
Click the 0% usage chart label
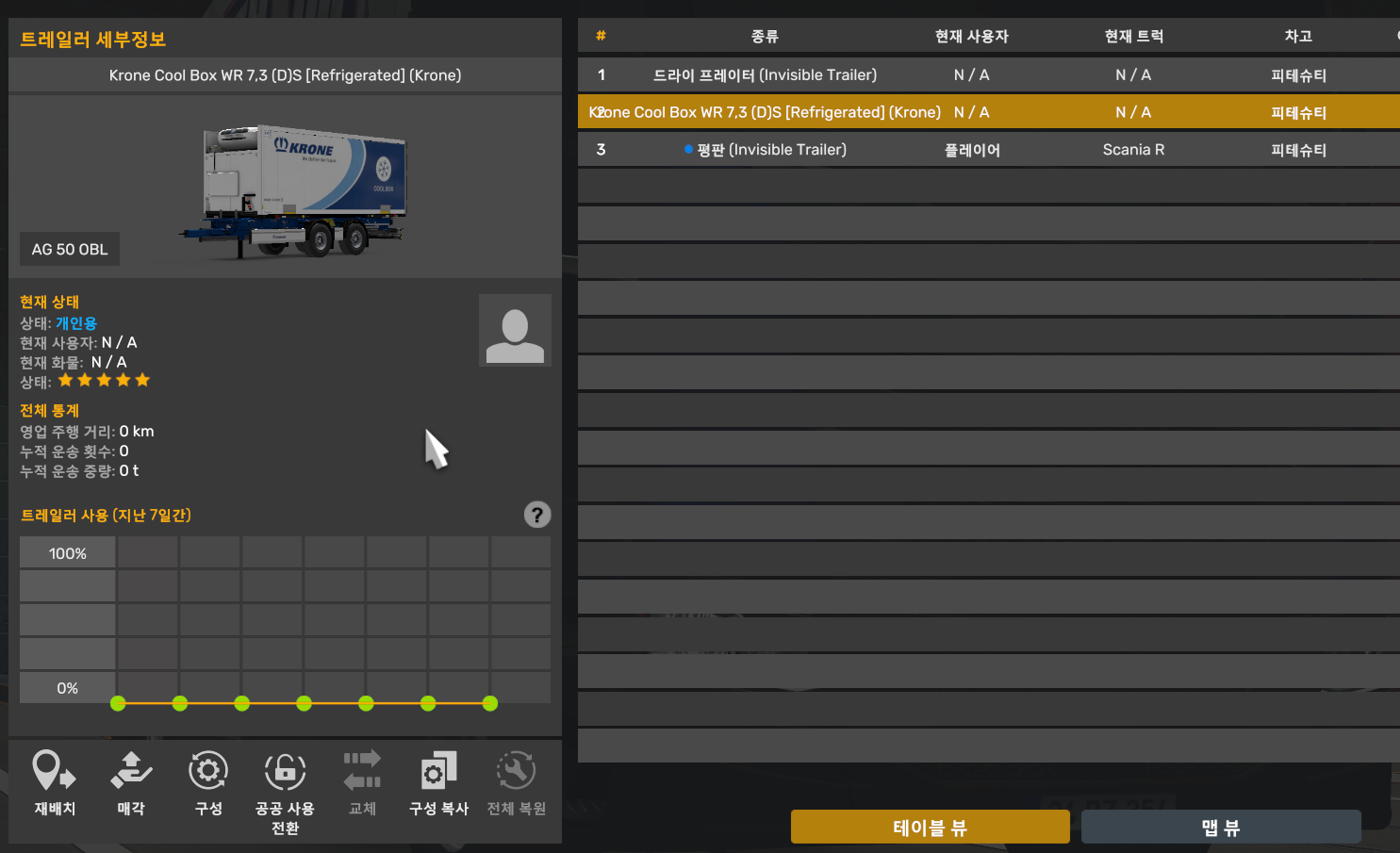click(x=68, y=688)
